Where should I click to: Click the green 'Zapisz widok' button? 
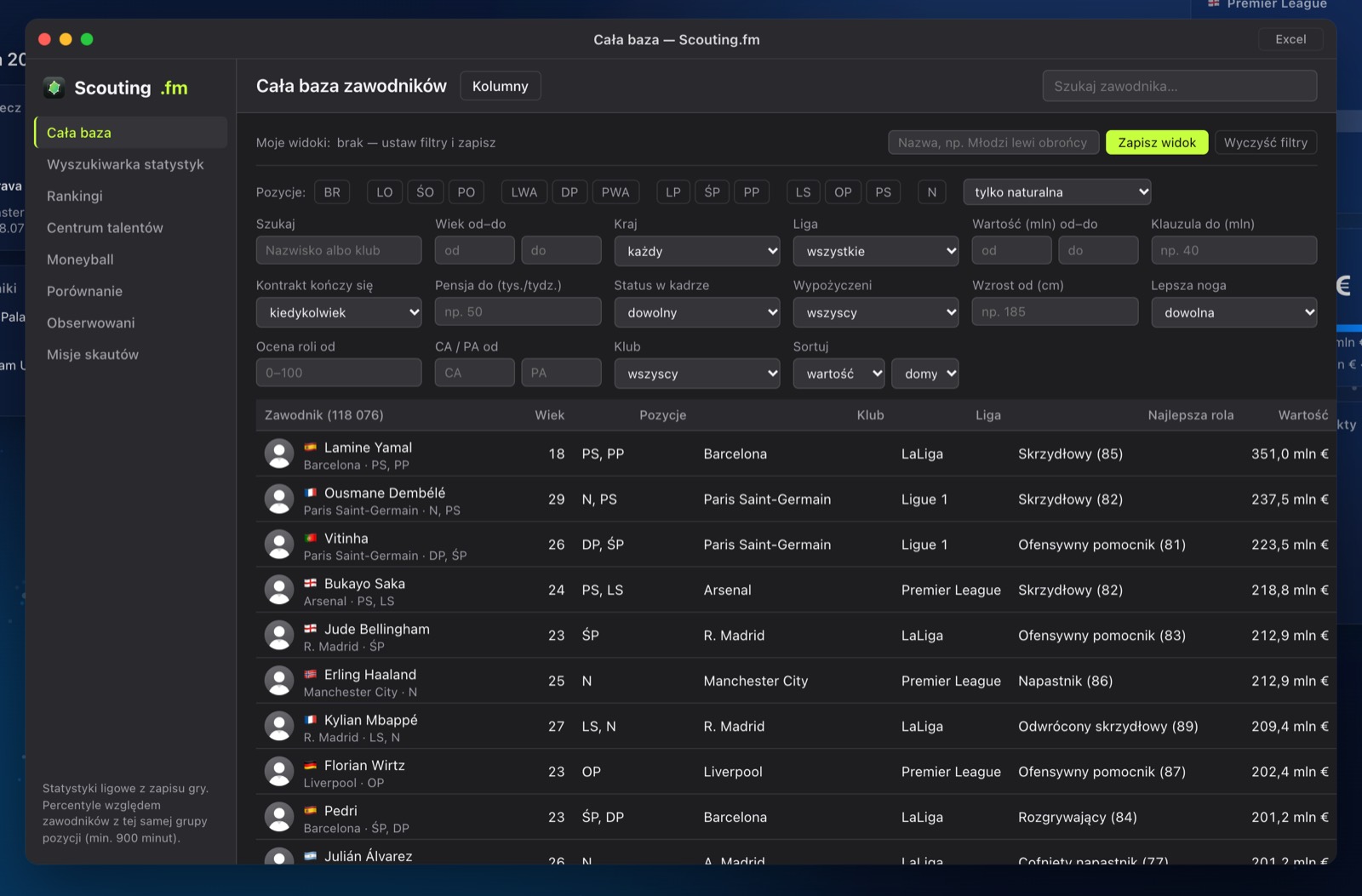pos(1157,142)
